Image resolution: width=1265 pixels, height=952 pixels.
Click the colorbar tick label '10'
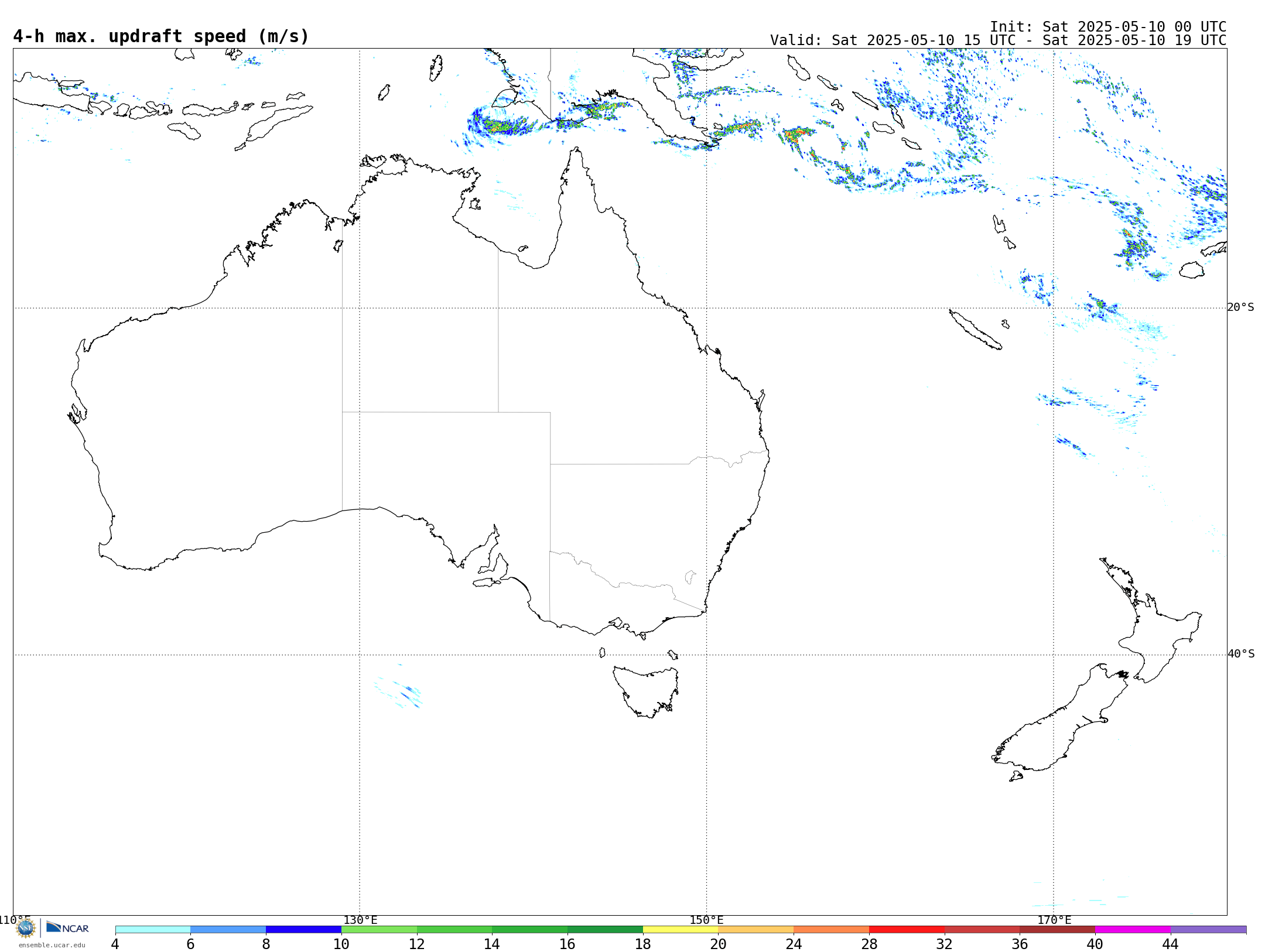[x=341, y=944]
